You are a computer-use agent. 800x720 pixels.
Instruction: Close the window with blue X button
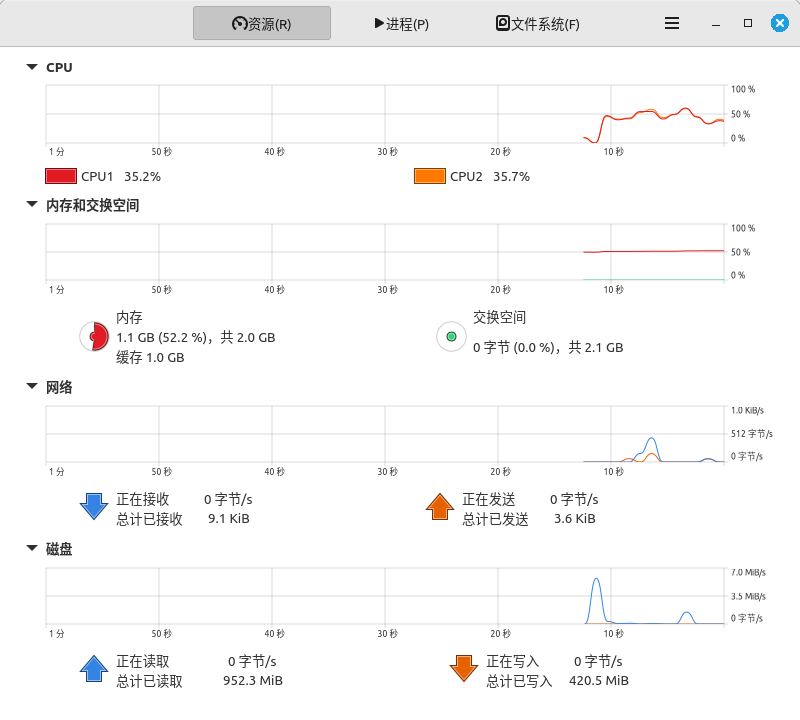[780, 23]
